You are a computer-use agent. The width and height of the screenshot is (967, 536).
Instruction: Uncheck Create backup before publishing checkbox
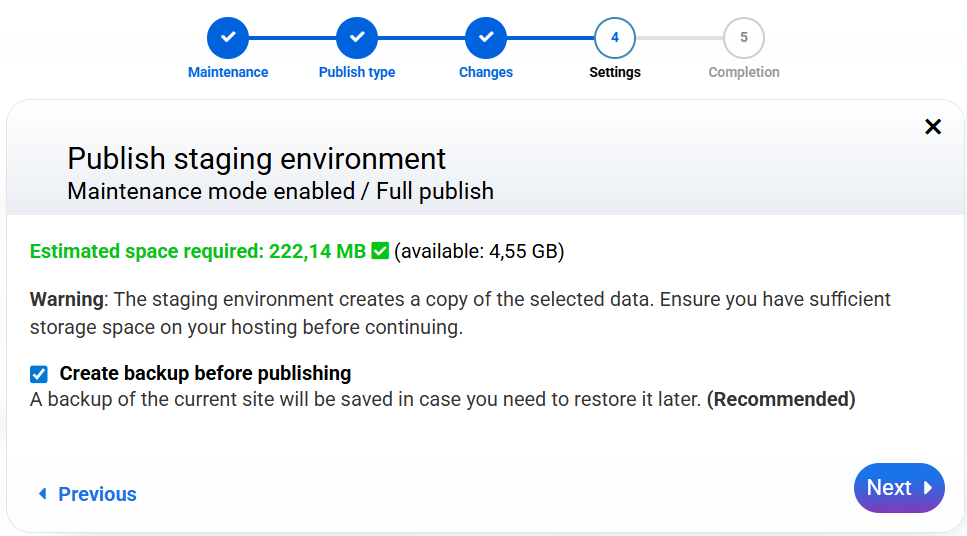click(39, 374)
